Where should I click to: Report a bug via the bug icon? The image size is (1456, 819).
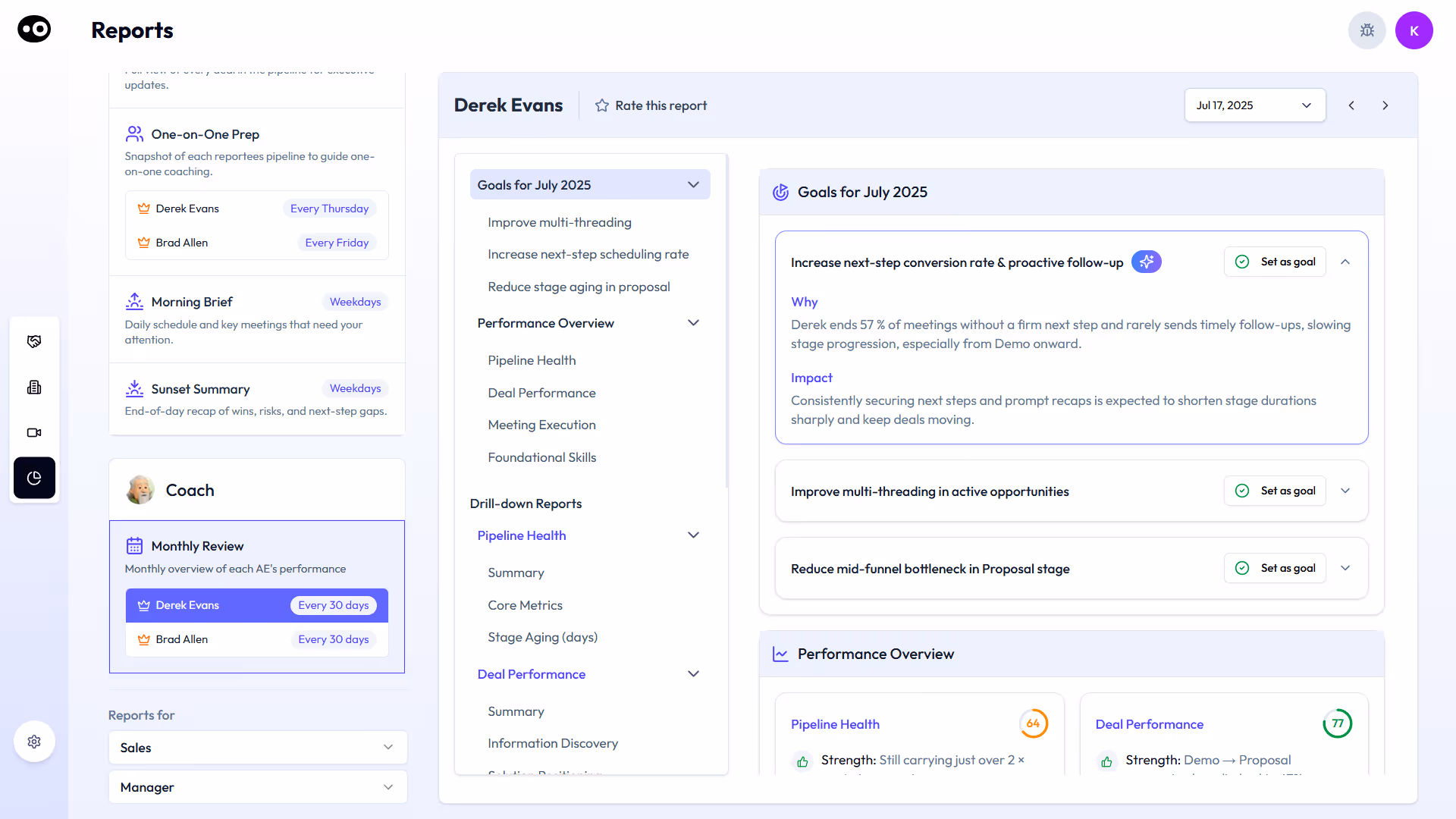click(1367, 30)
